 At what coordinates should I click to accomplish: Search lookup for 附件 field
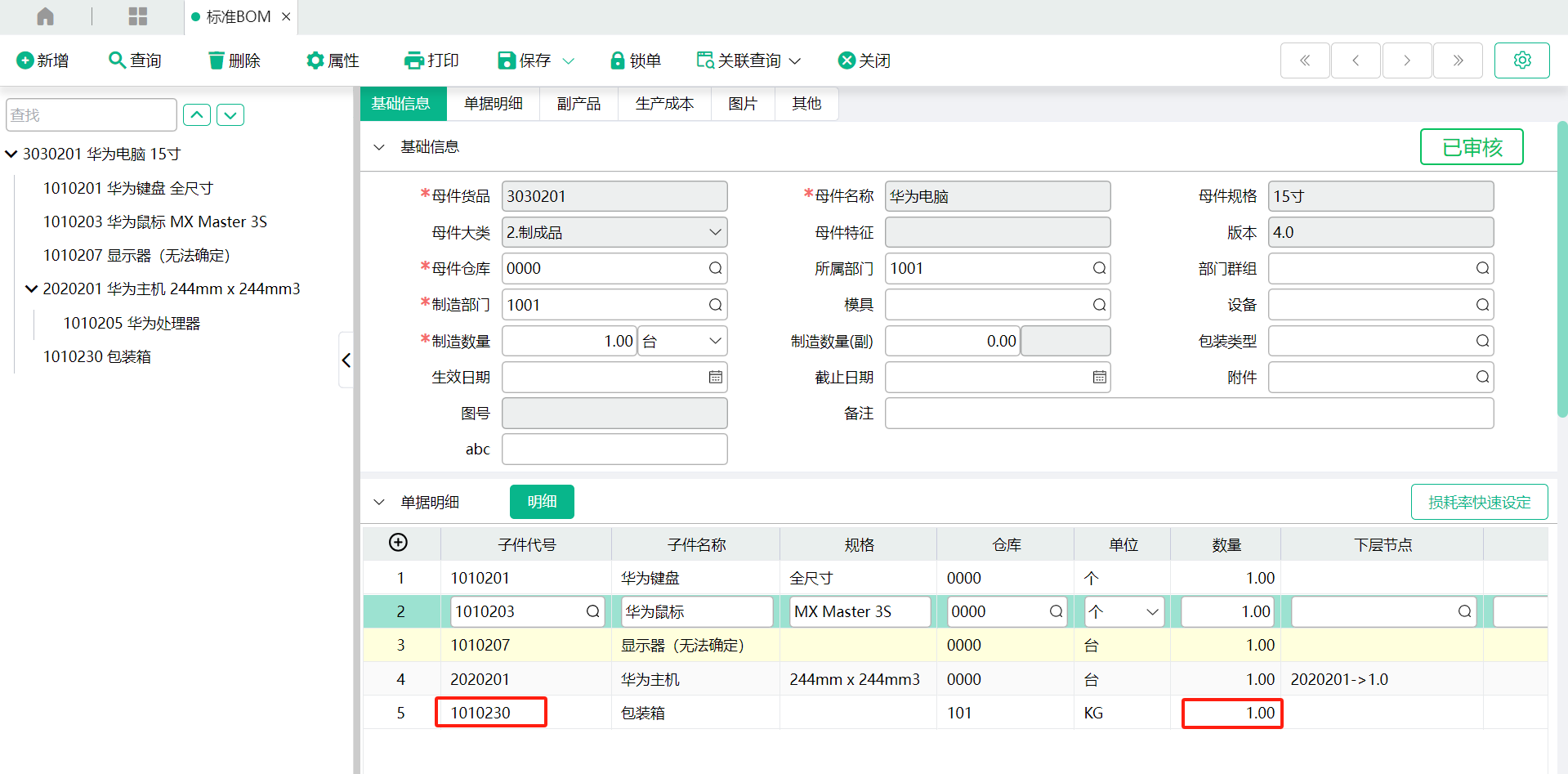click(x=1482, y=377)
